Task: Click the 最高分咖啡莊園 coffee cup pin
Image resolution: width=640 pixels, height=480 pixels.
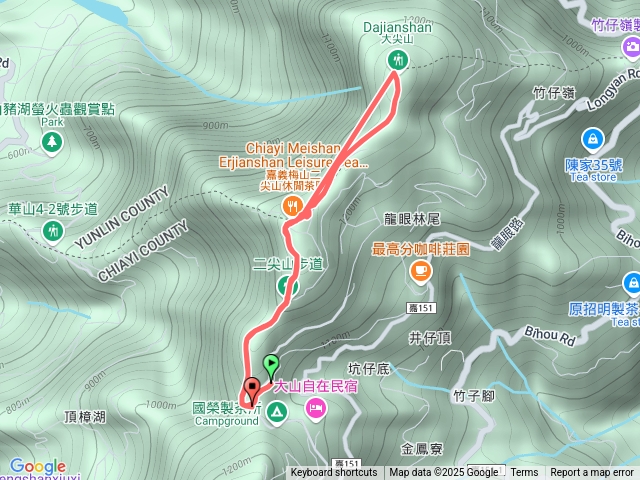Action: 420,271
